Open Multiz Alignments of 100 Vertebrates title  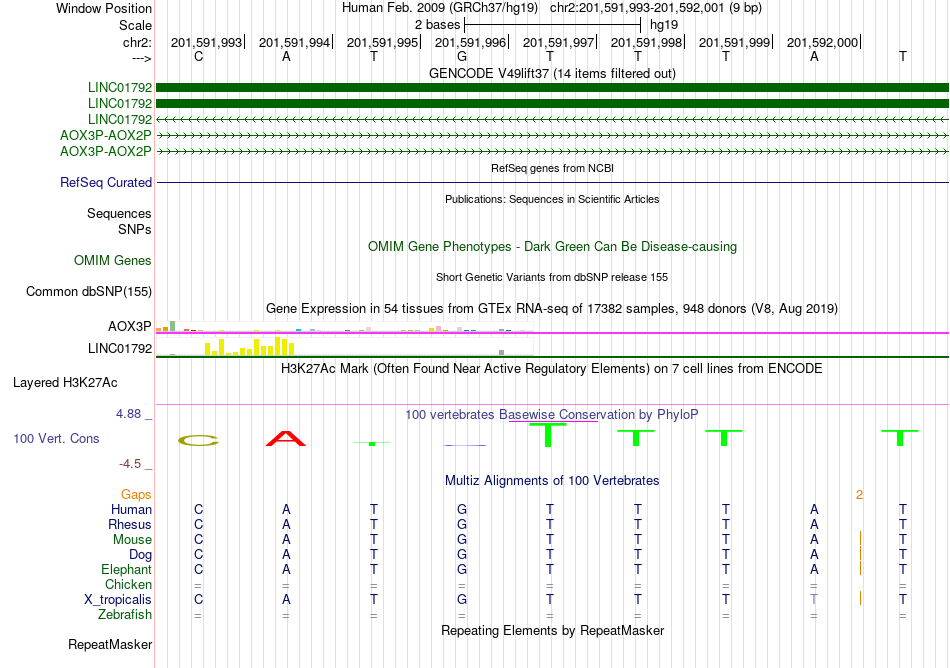coord(552,481)
